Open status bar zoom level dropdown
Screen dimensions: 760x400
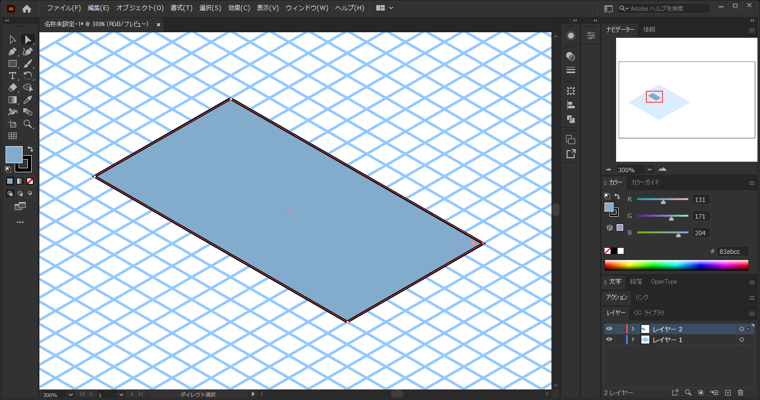(x=71, y=395)
